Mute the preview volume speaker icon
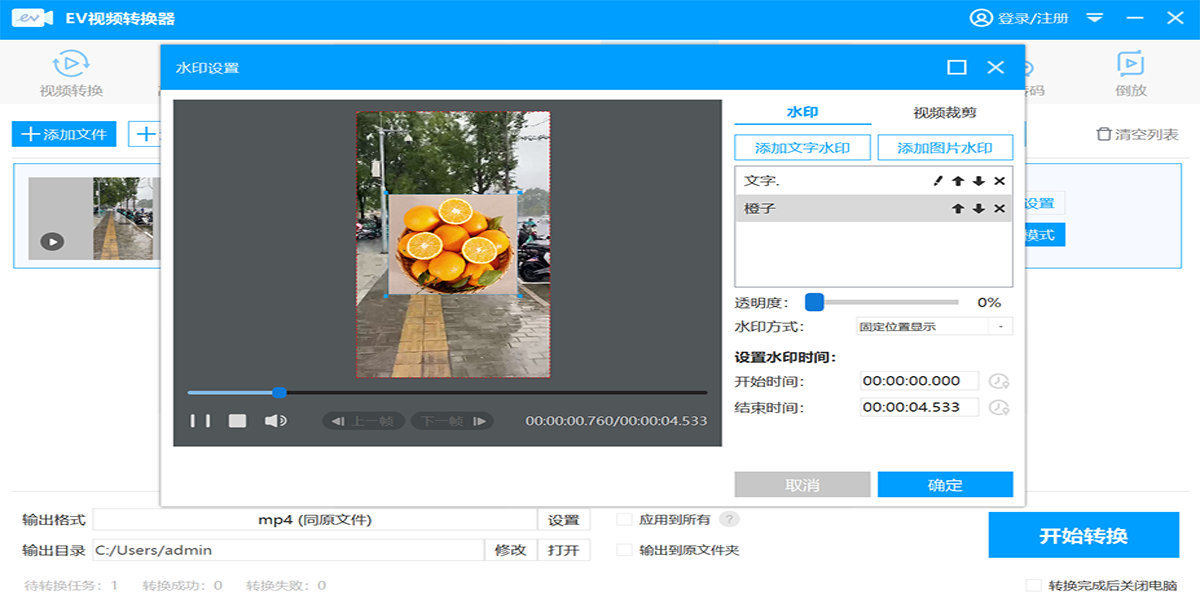The image size is (1200, 600). coord(275,421)
